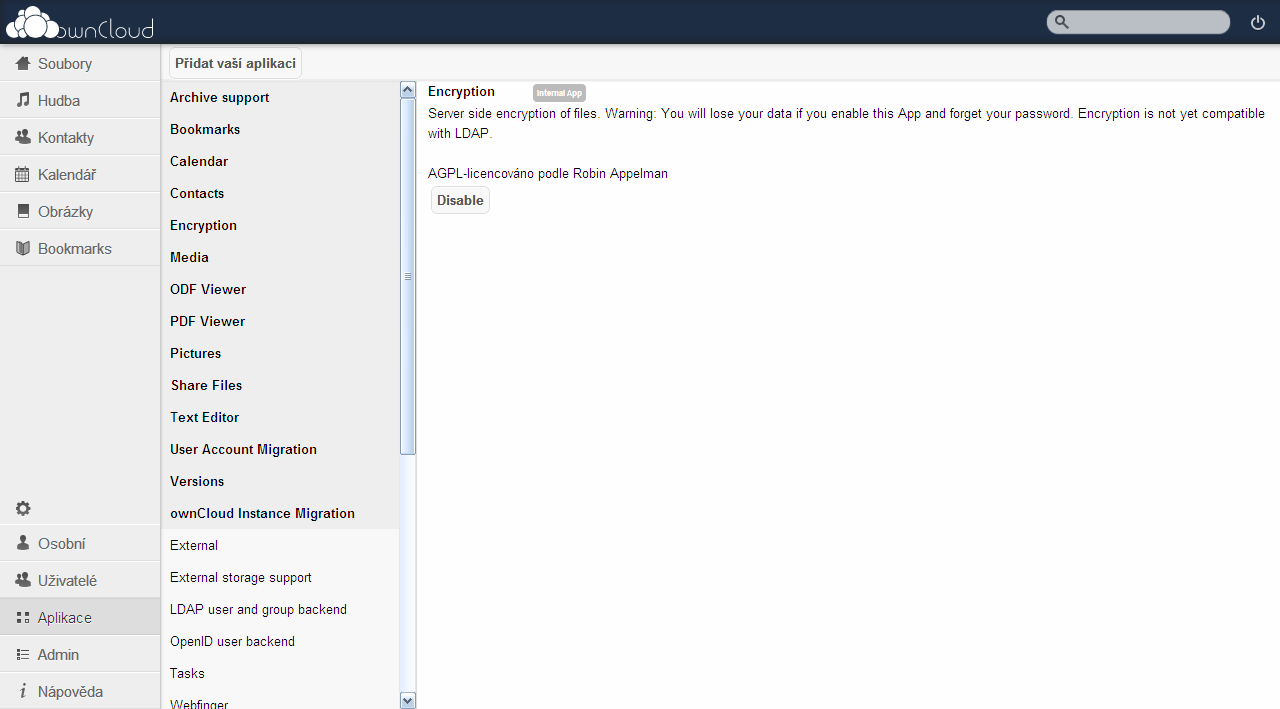
Task: Select Encryption in the app list
Action: click(x=280, y=225)
